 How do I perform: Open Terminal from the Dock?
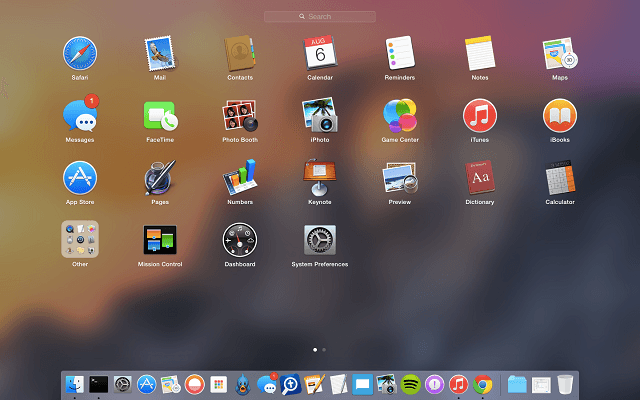click(98, 384)
